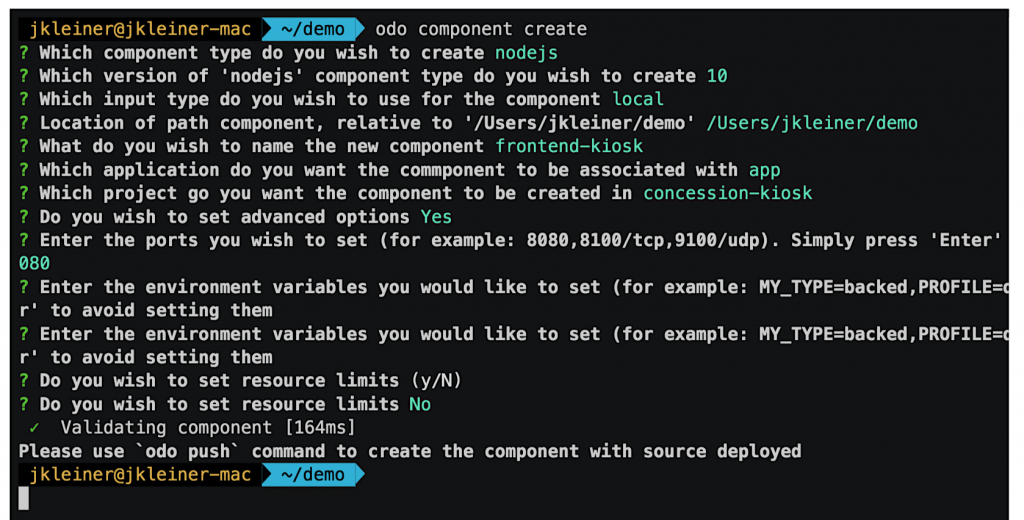
Task: Click the "[164ms]" validation time
Action: tap(320, 428)
